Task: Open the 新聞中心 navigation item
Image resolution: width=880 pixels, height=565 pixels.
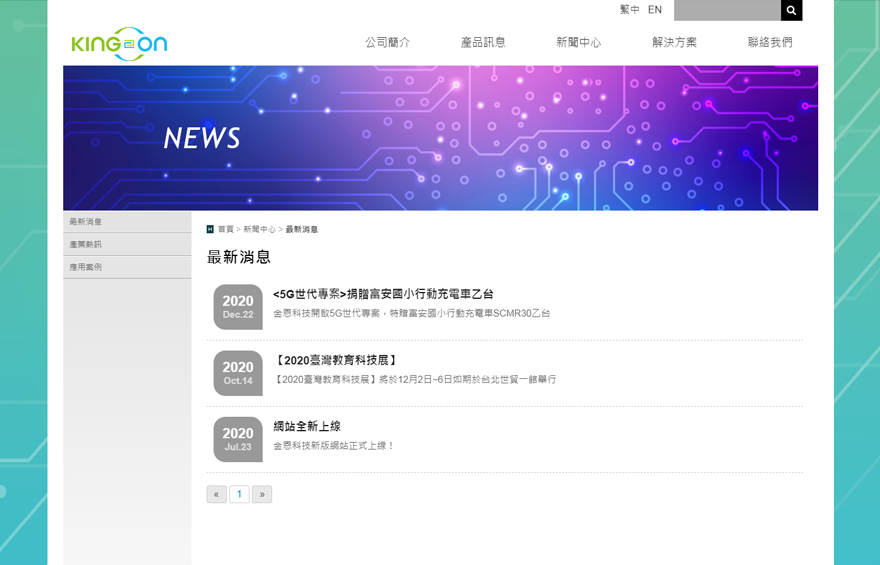Action: (578, 42)
